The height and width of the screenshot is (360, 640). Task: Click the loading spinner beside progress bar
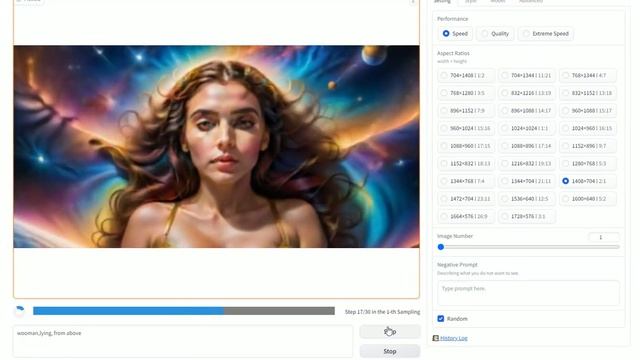20,311
